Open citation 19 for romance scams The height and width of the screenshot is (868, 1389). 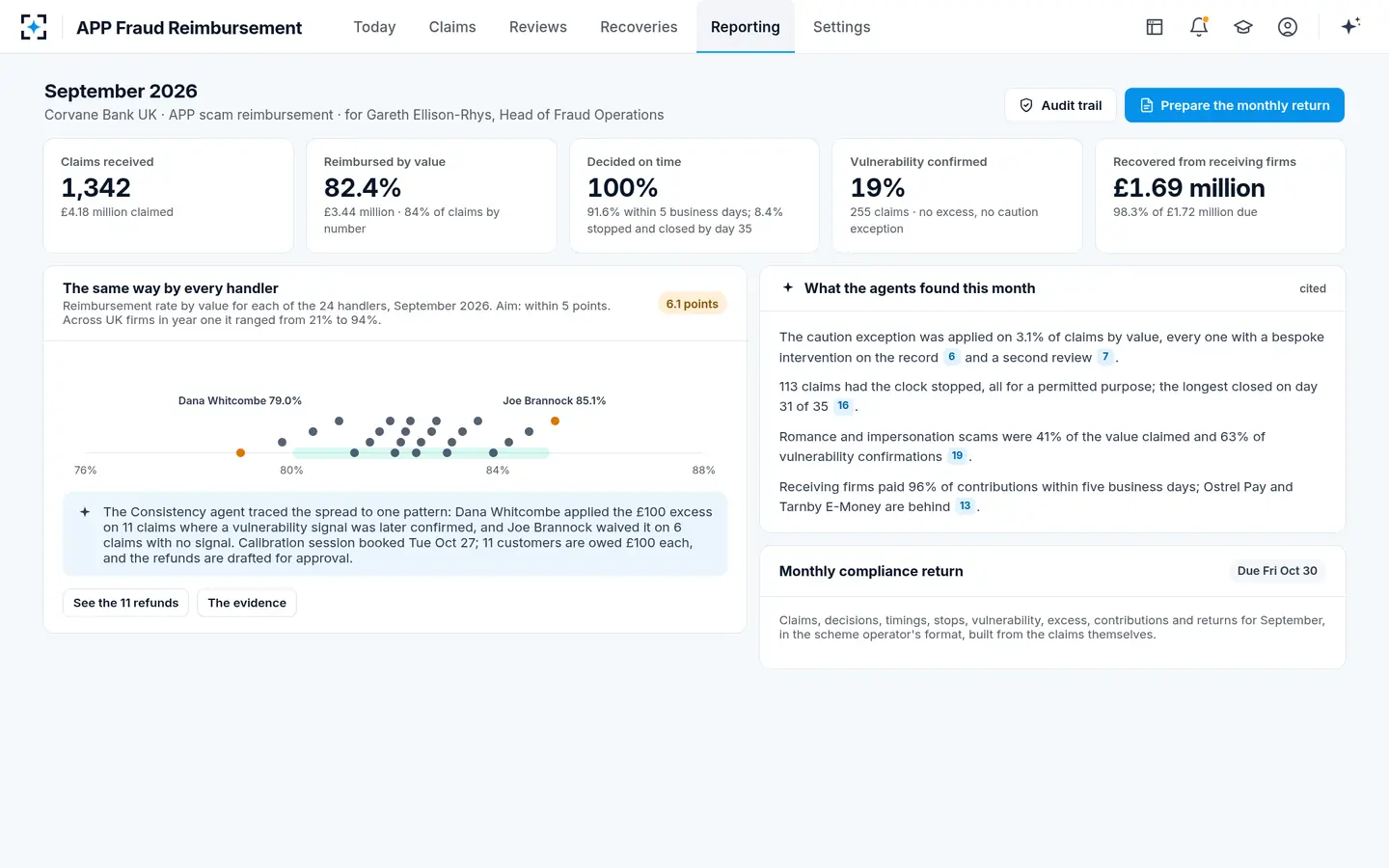click(x=957, y=456)
